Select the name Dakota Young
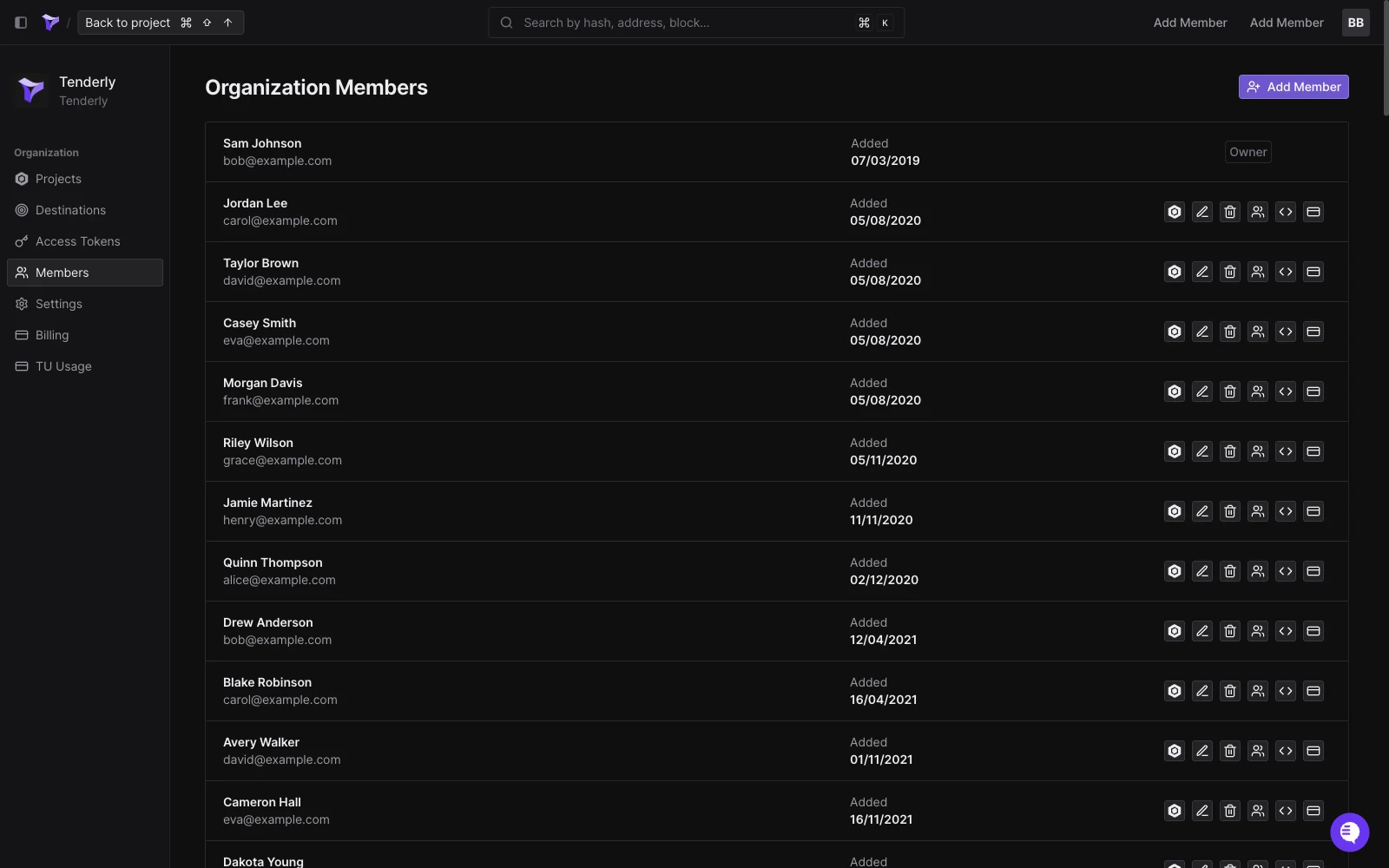Image resolution: width=1389 pixels, height=868 pixels. click(x=263, y=862)
